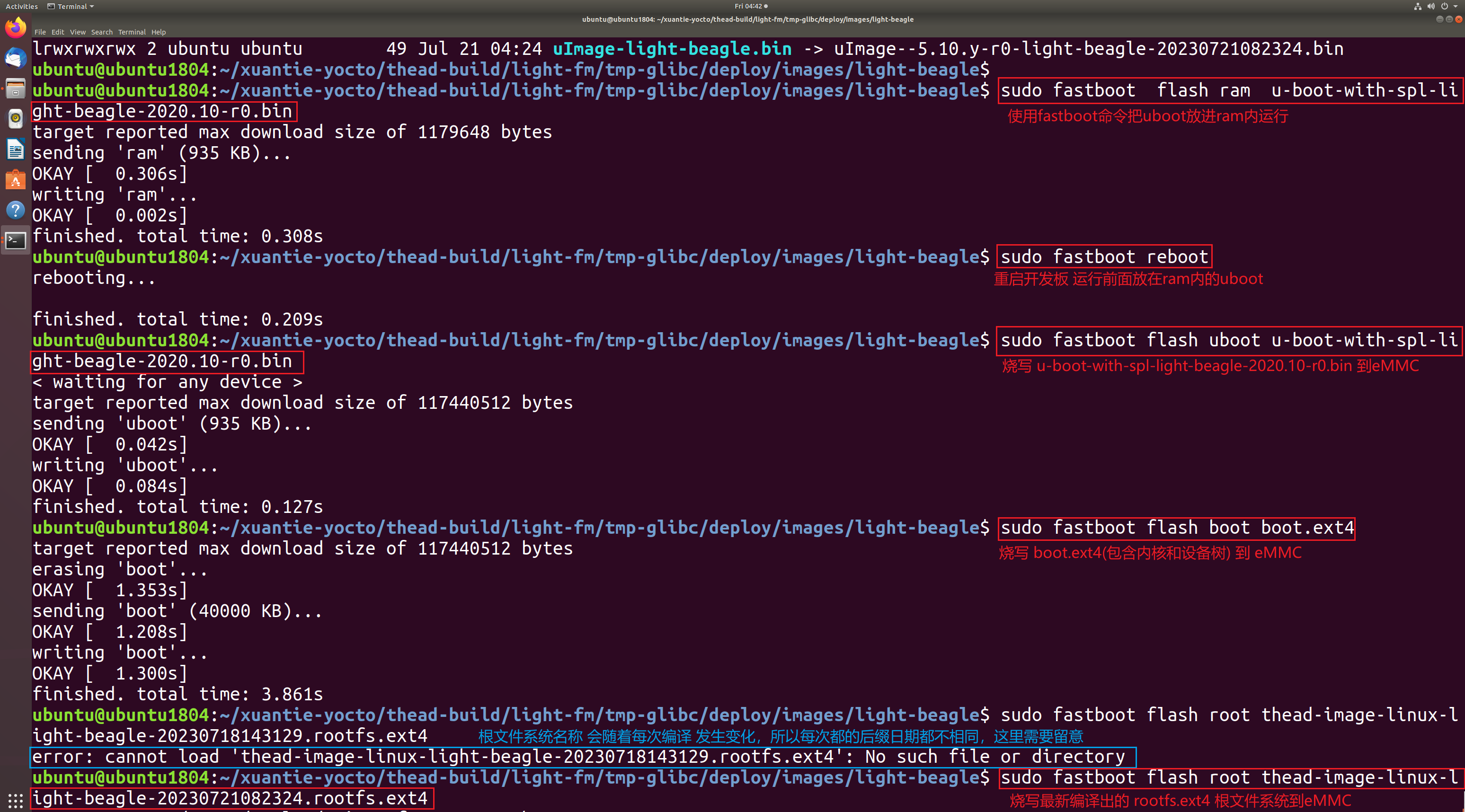Open the Search menu
1465x812 pixels.
[102, 32]
